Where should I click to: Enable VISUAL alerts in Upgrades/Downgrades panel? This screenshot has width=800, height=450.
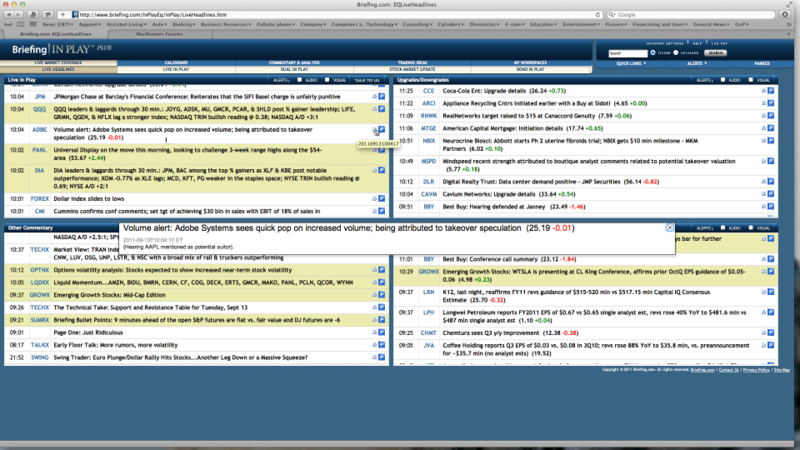pyautogui.click(x=751, y=80)
